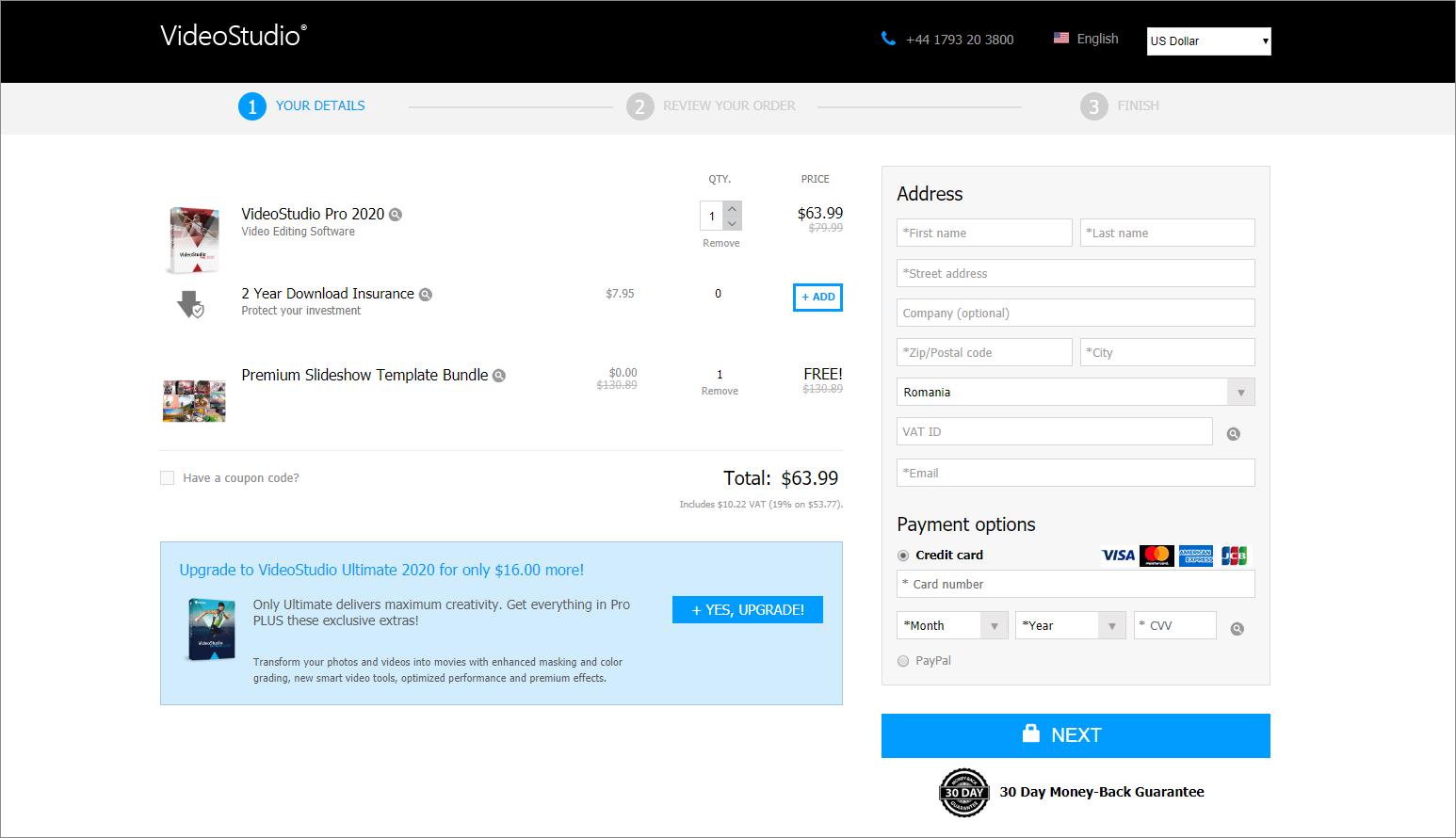Click step 2 circle icon
The image size is (1456, 838).
pyautogui.click(x=640, y=106)
